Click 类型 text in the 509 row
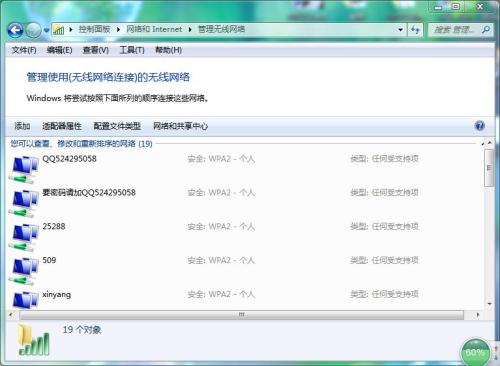The image size is (500, 366). point(384,260)
